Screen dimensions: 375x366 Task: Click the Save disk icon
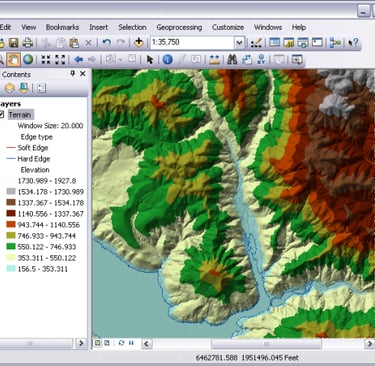coord(13,43)
